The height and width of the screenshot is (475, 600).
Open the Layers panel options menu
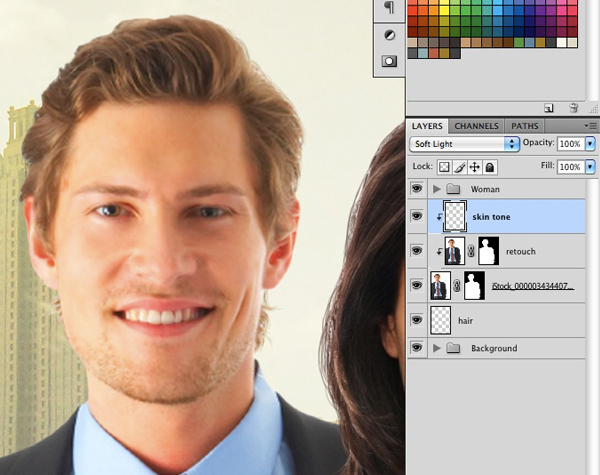click(x=589, y=126)
